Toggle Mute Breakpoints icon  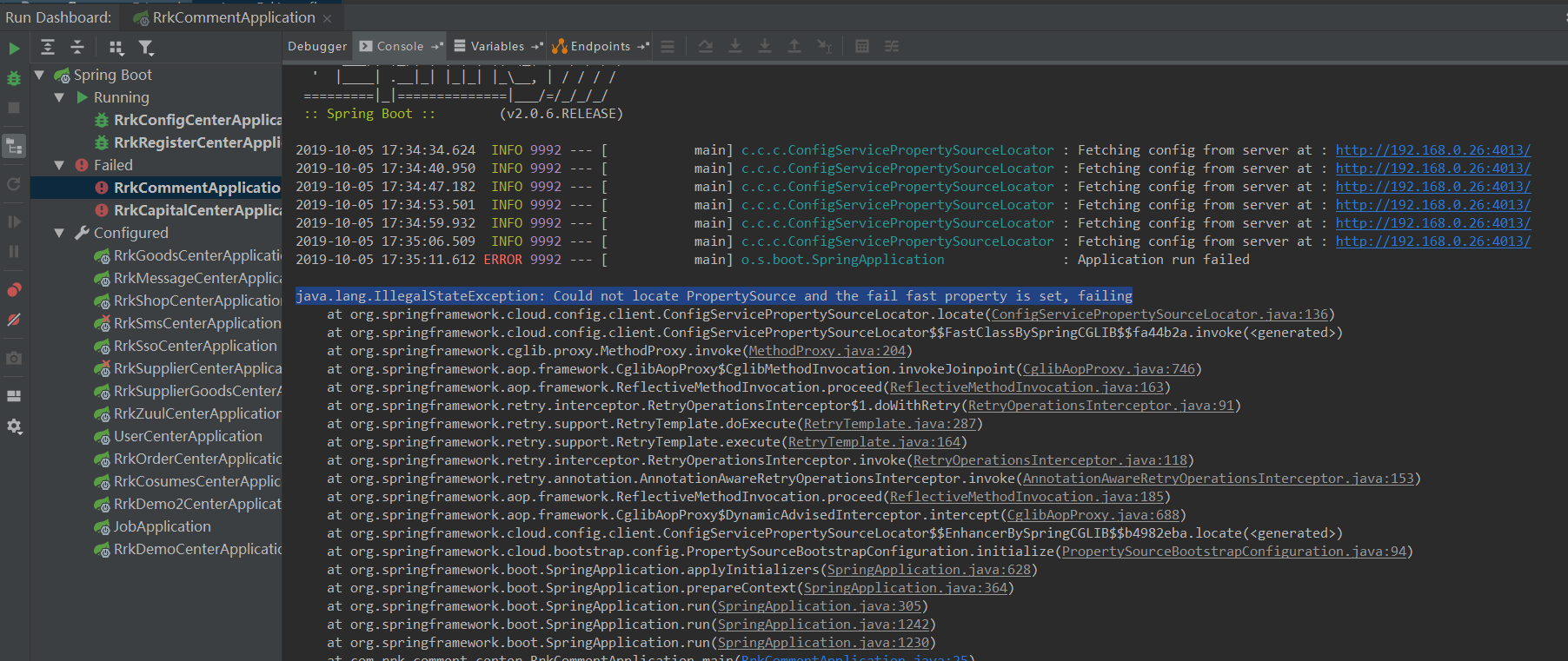click(x=14, y=320)
